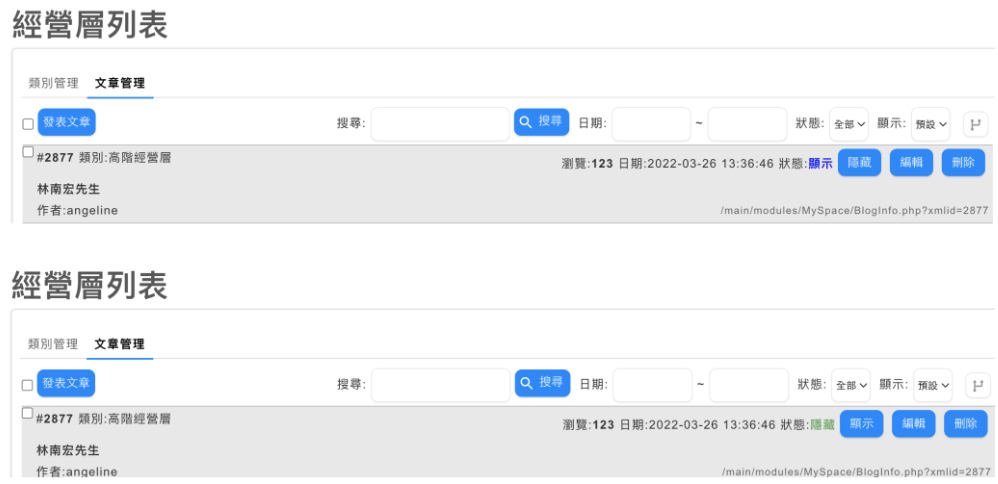The width and height of the screenshot is (998, 484).
Task: Click the 隱藏 button to hide article #2877
Action: (x=859, y=162)
